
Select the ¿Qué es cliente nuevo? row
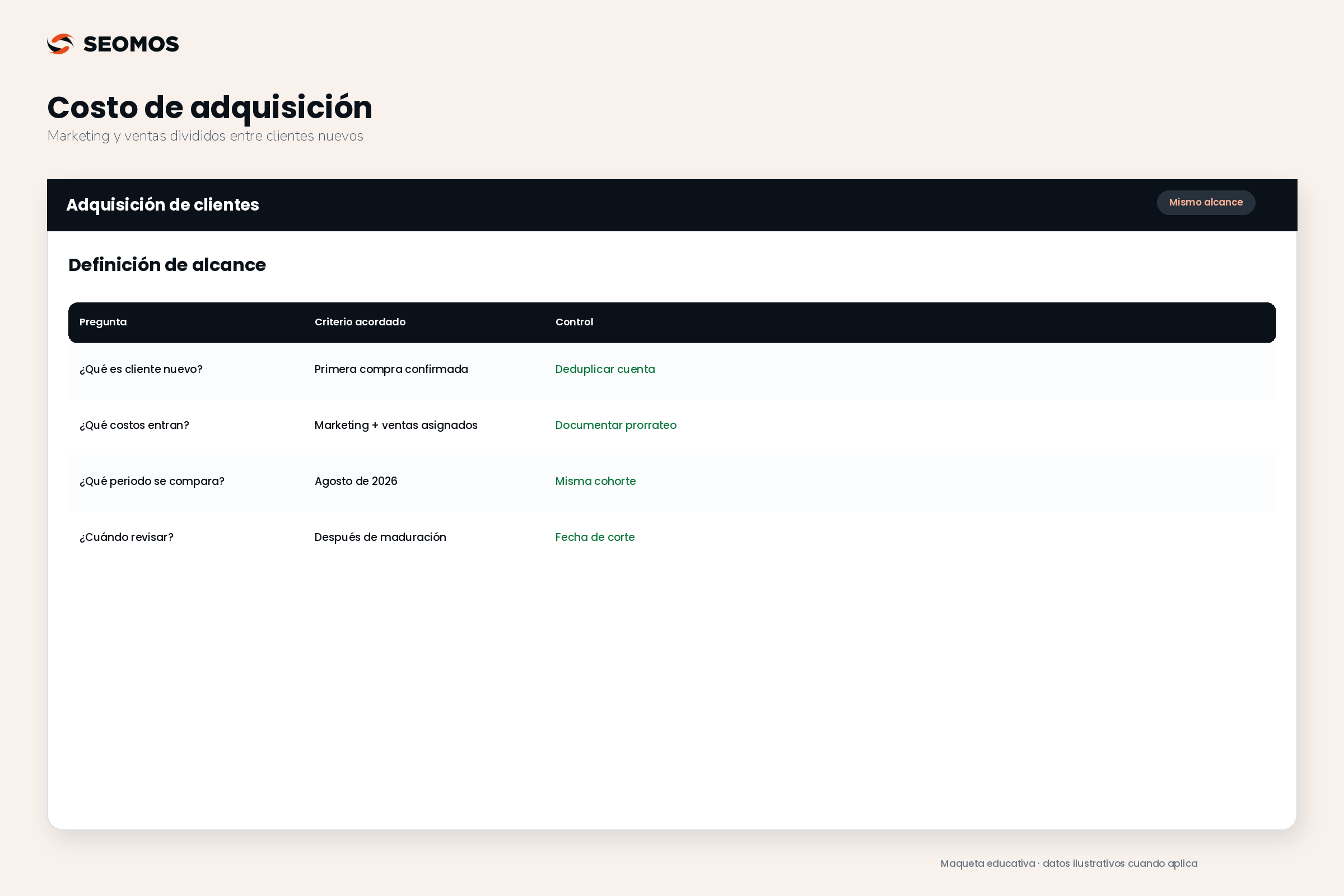click(x=672, y=370)
